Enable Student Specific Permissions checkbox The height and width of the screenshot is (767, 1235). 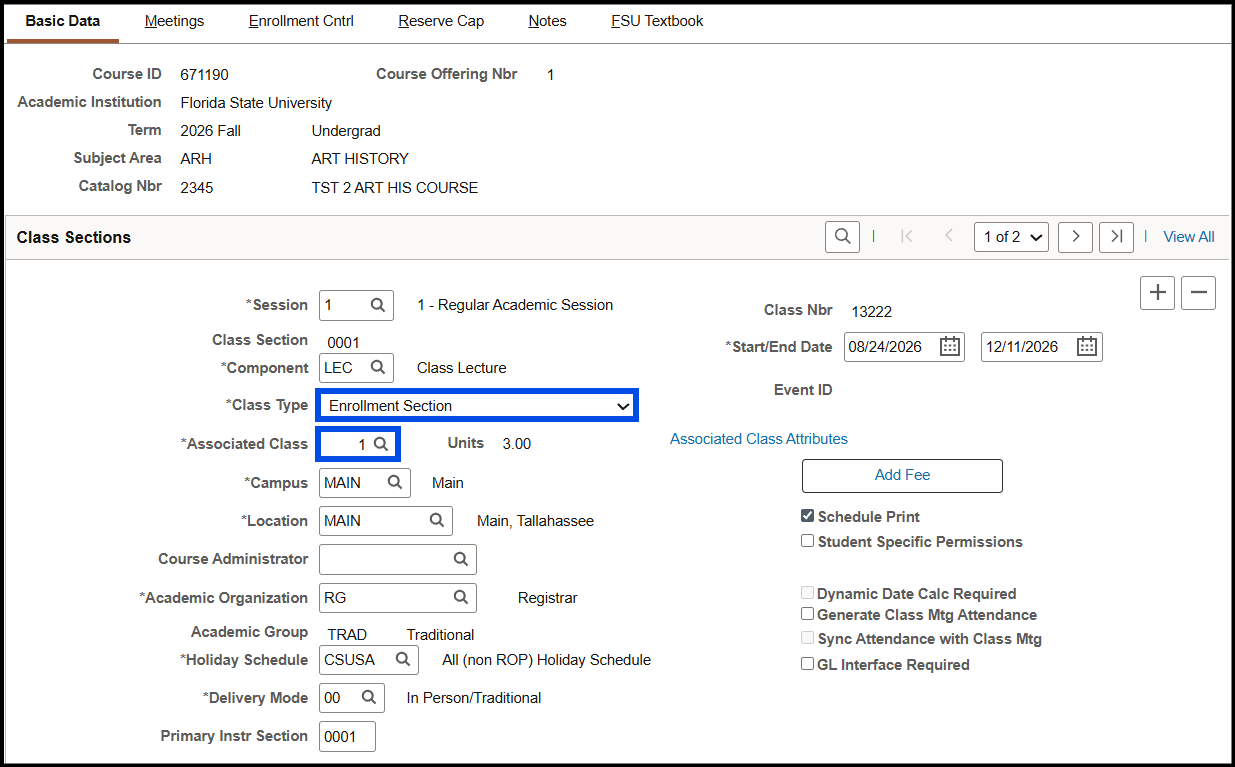[808, 542]
